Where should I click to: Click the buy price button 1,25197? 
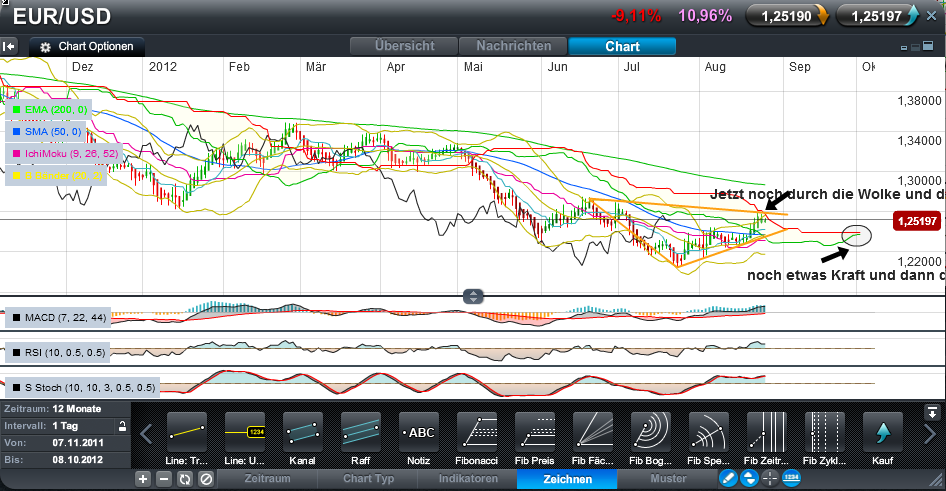[878, 16]
